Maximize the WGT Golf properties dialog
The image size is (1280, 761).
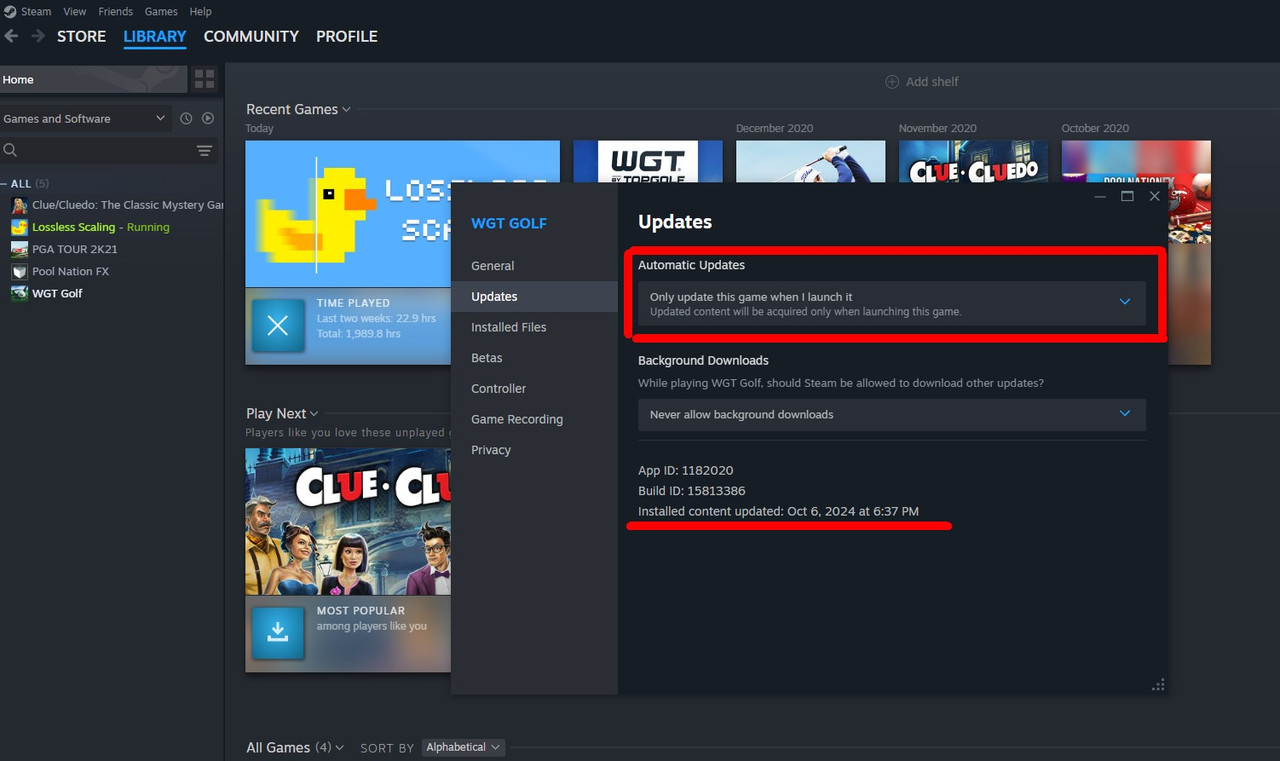pos(1127,197)
